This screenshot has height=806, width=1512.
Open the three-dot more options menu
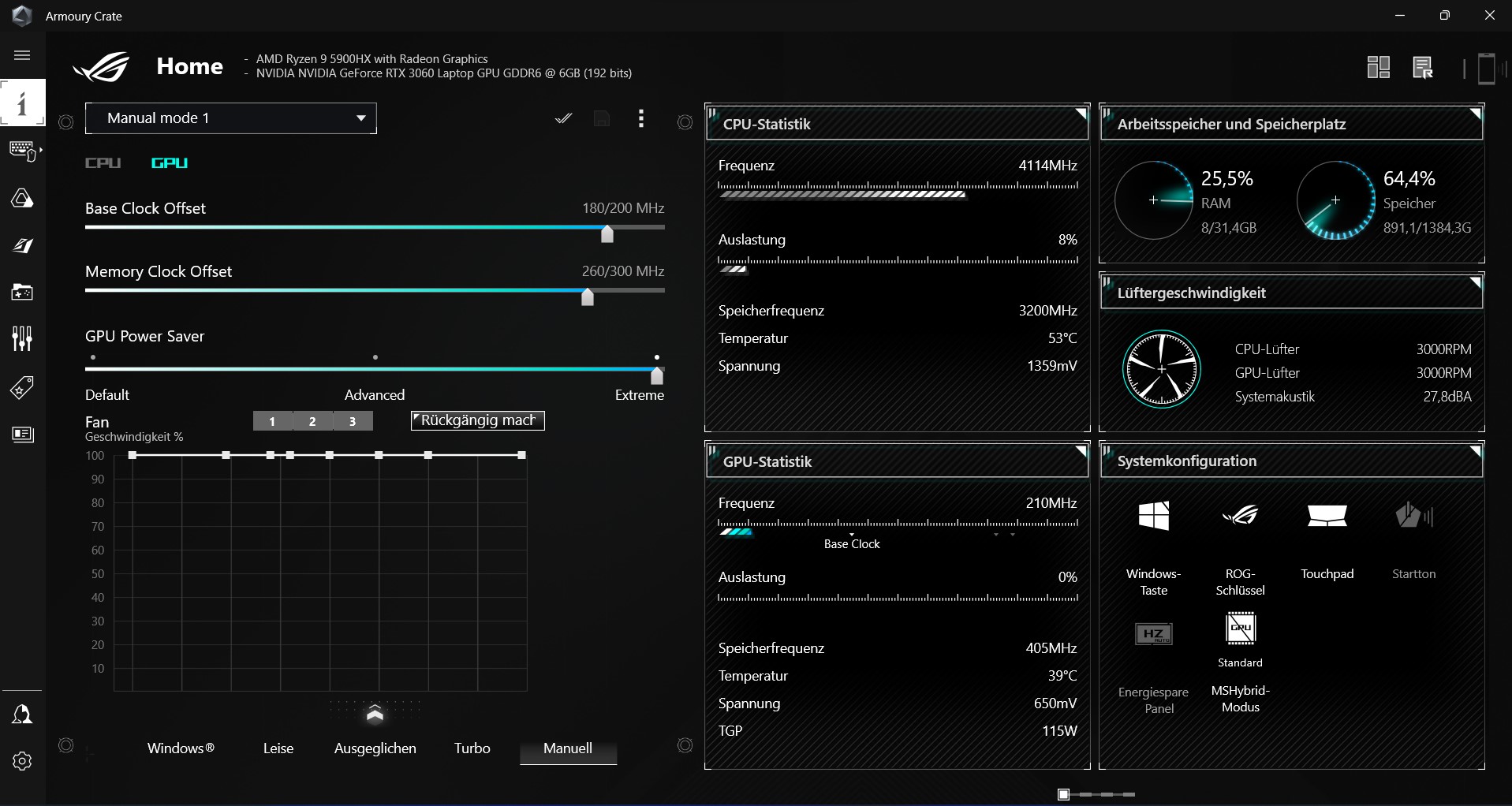pyautogui.click(x=641, y=118)
